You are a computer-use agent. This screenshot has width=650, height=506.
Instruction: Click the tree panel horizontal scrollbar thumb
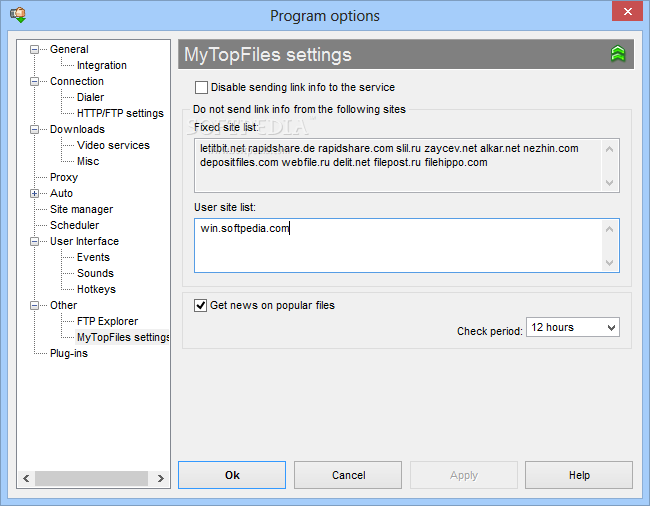coord(91,478)
